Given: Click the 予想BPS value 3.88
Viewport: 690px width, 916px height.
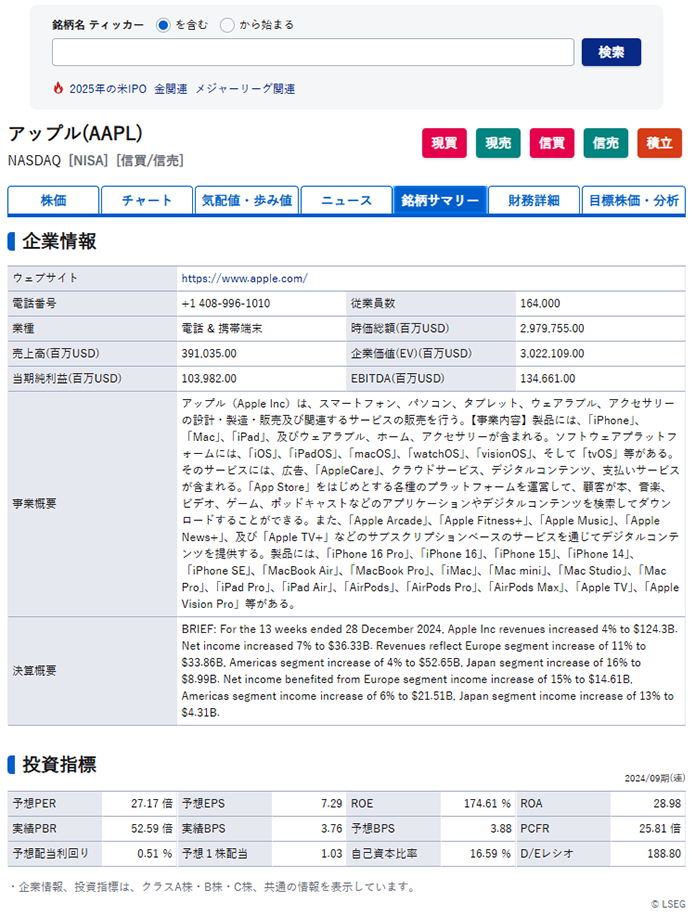Looking at the screenshot, I should (x=501, y=829).
